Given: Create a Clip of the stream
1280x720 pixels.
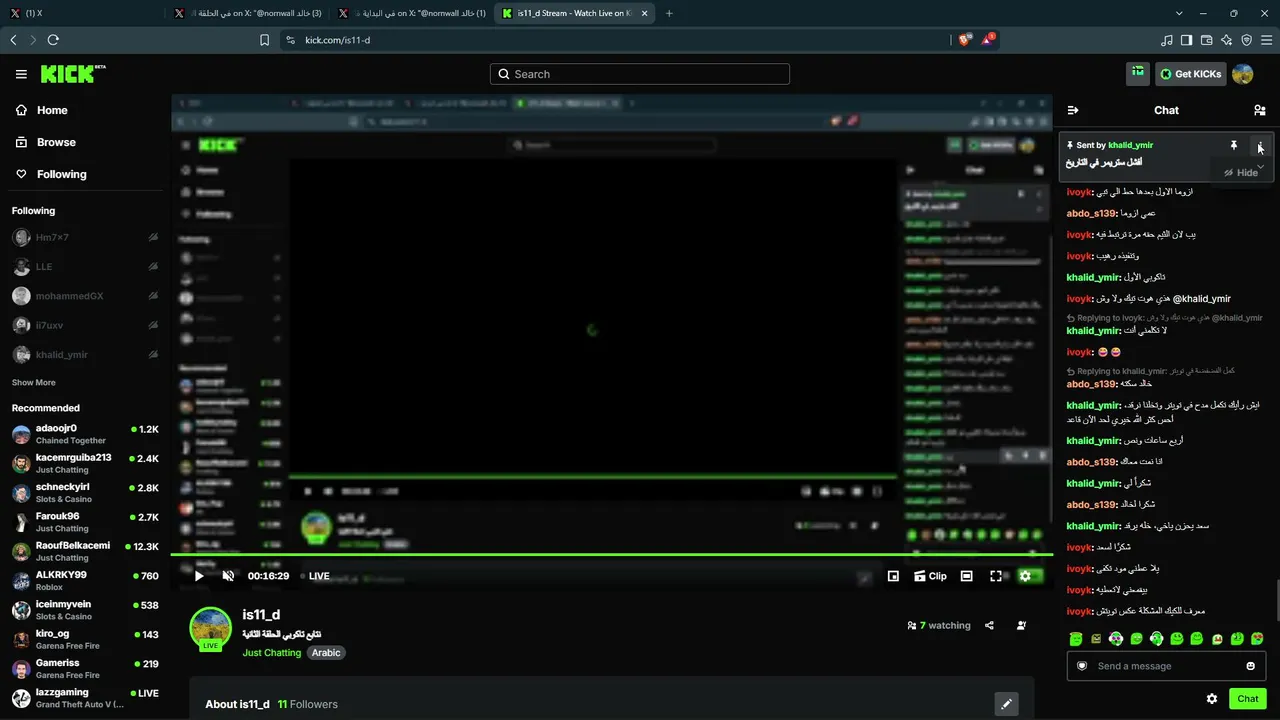Looking at the screenshot, I should 930,576.
